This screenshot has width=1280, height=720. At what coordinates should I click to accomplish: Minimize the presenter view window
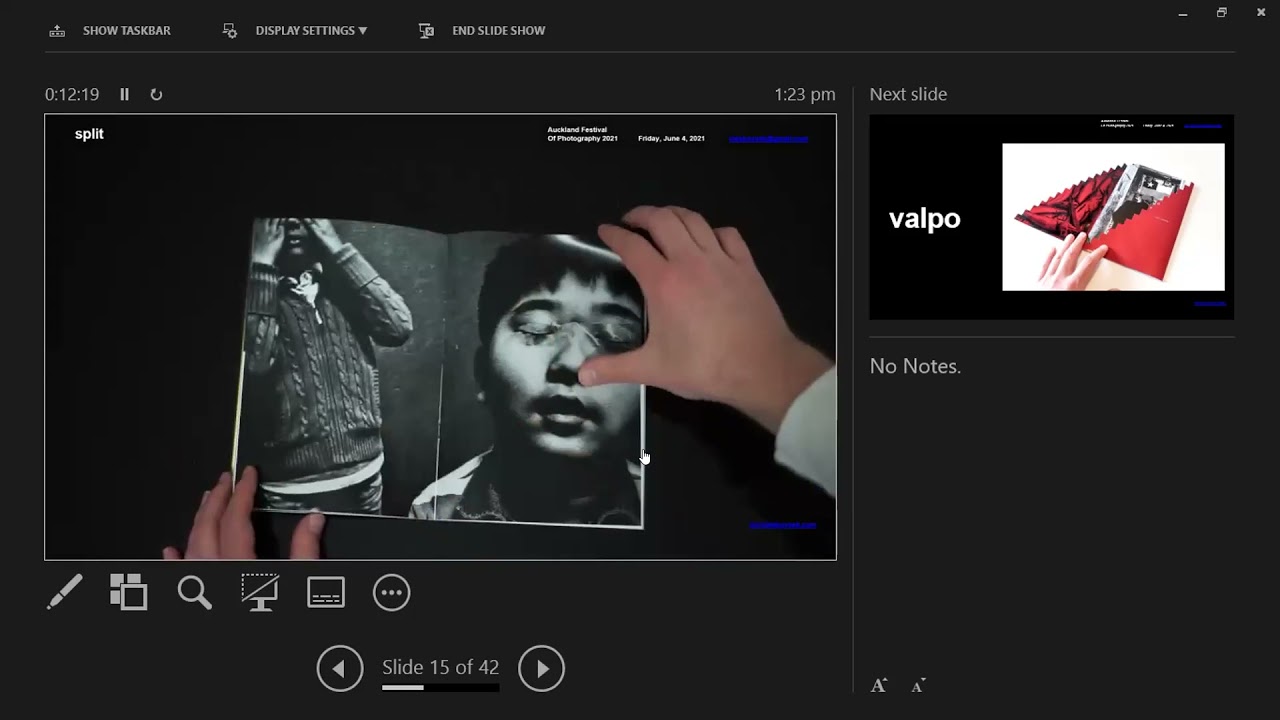(x=1183, y=13)
